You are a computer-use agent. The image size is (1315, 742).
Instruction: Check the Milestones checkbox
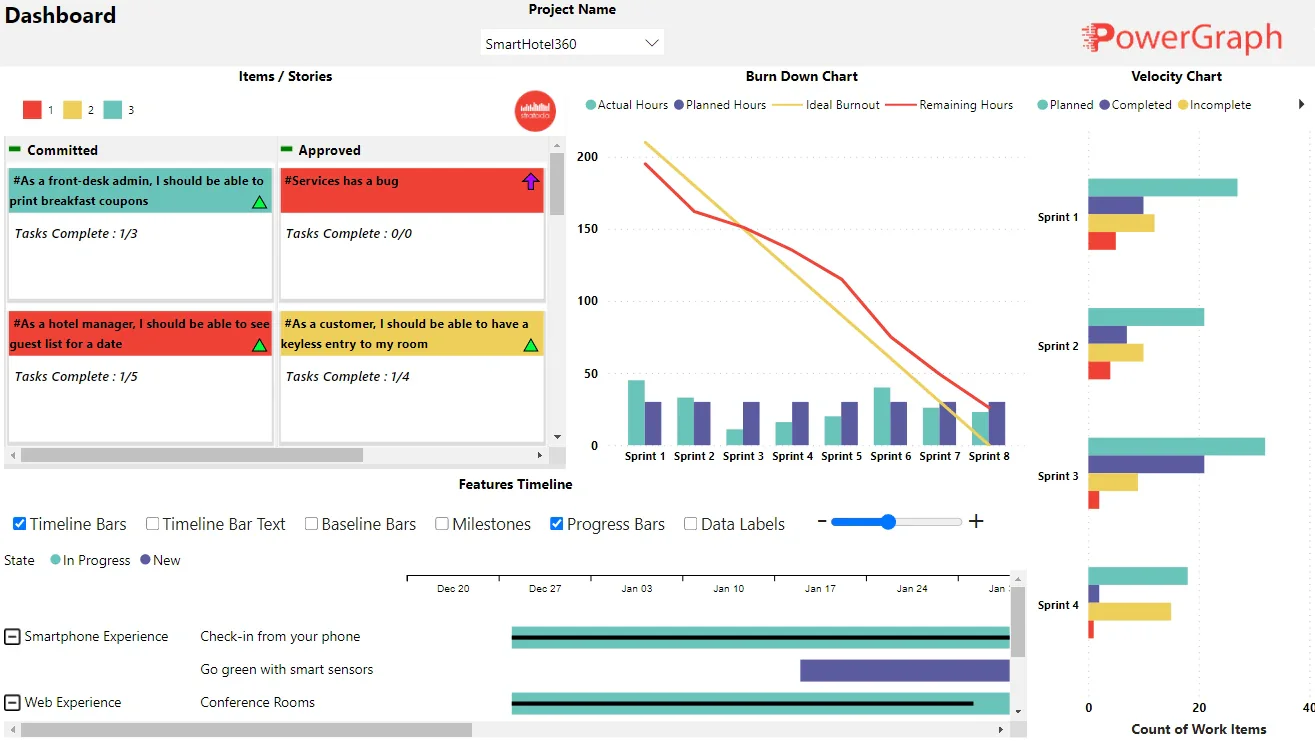442,524
